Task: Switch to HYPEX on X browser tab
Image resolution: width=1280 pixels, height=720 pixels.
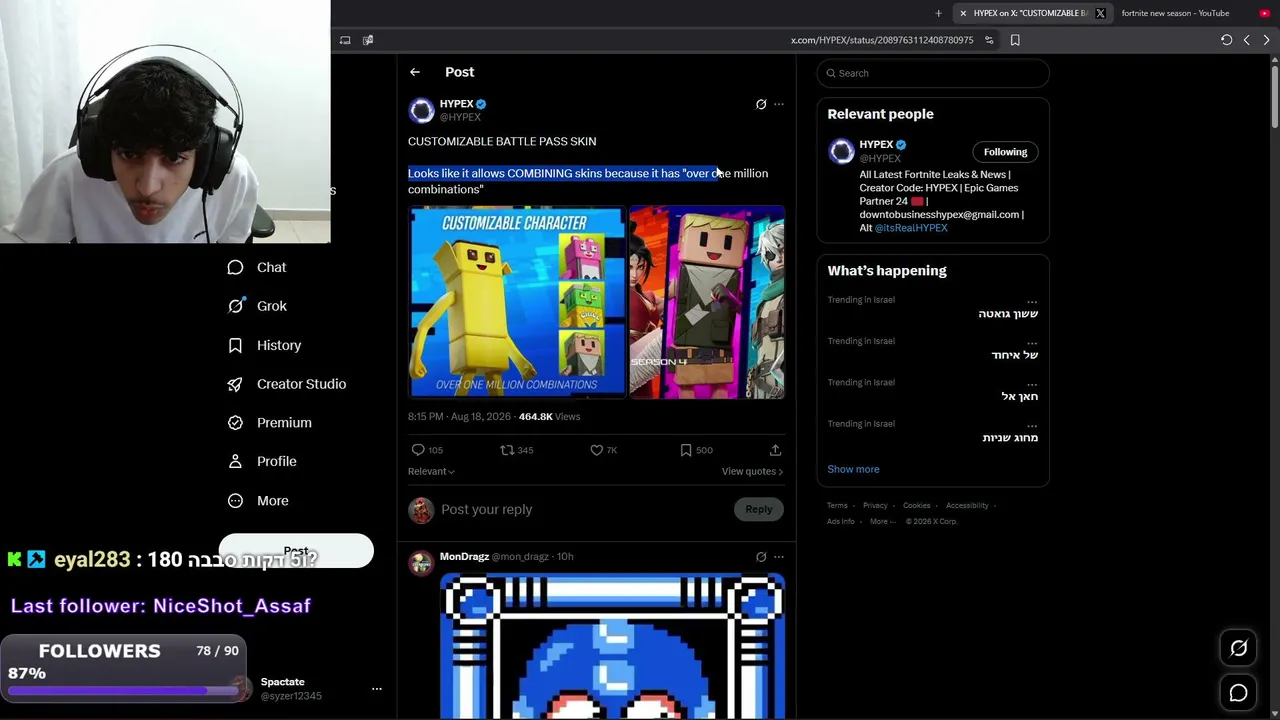Action: click(1030, 13)
